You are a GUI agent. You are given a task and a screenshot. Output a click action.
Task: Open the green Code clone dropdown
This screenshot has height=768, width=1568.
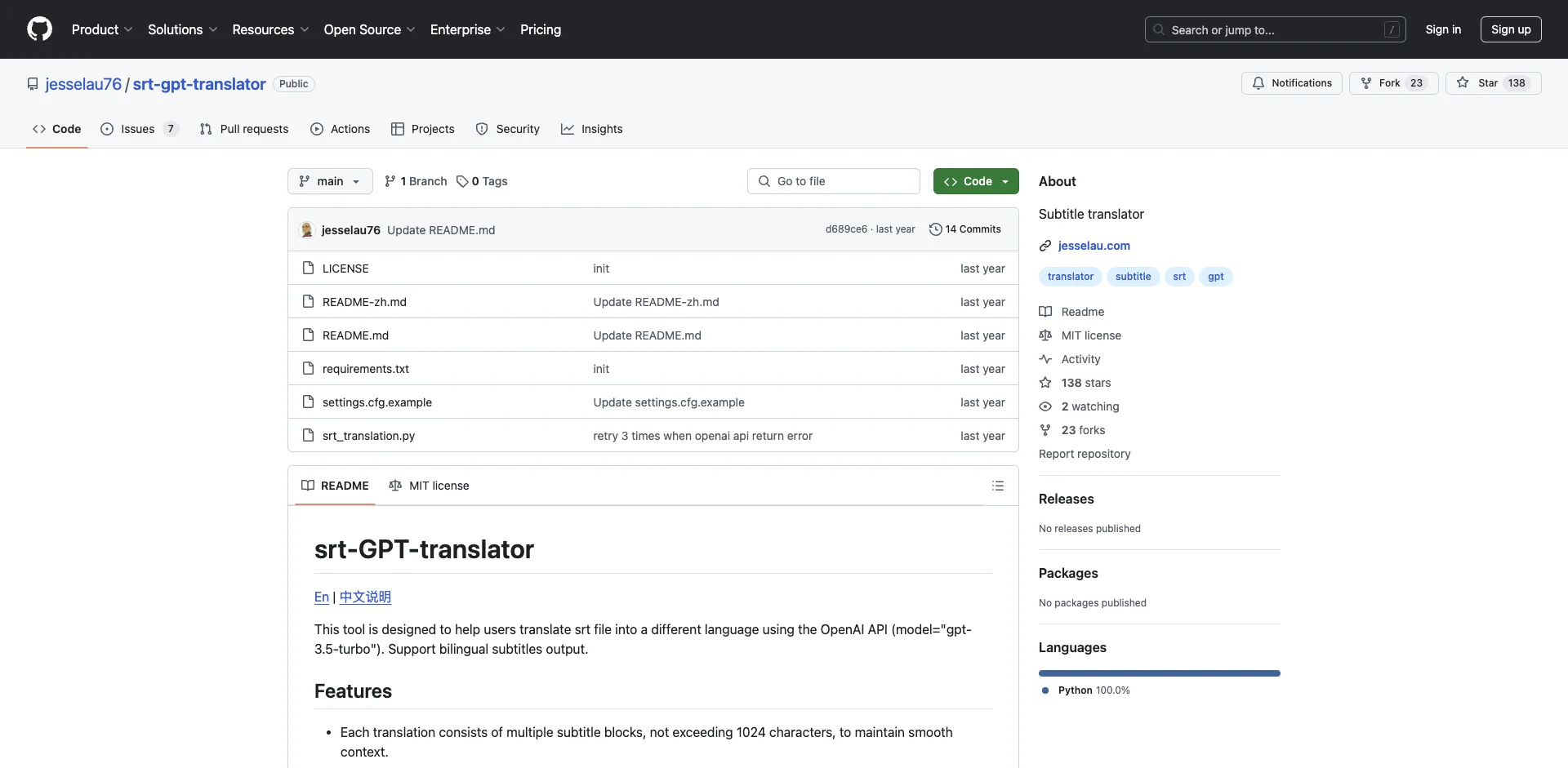(x=976, y=181)
